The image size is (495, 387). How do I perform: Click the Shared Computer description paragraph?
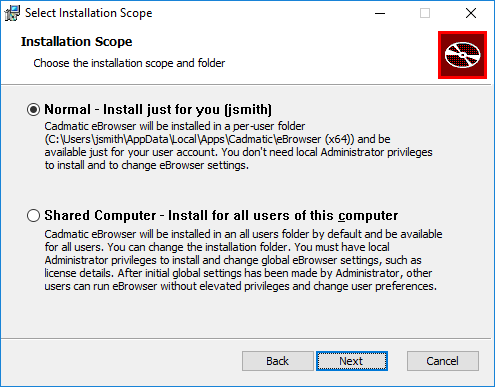(x=244, y=260)
